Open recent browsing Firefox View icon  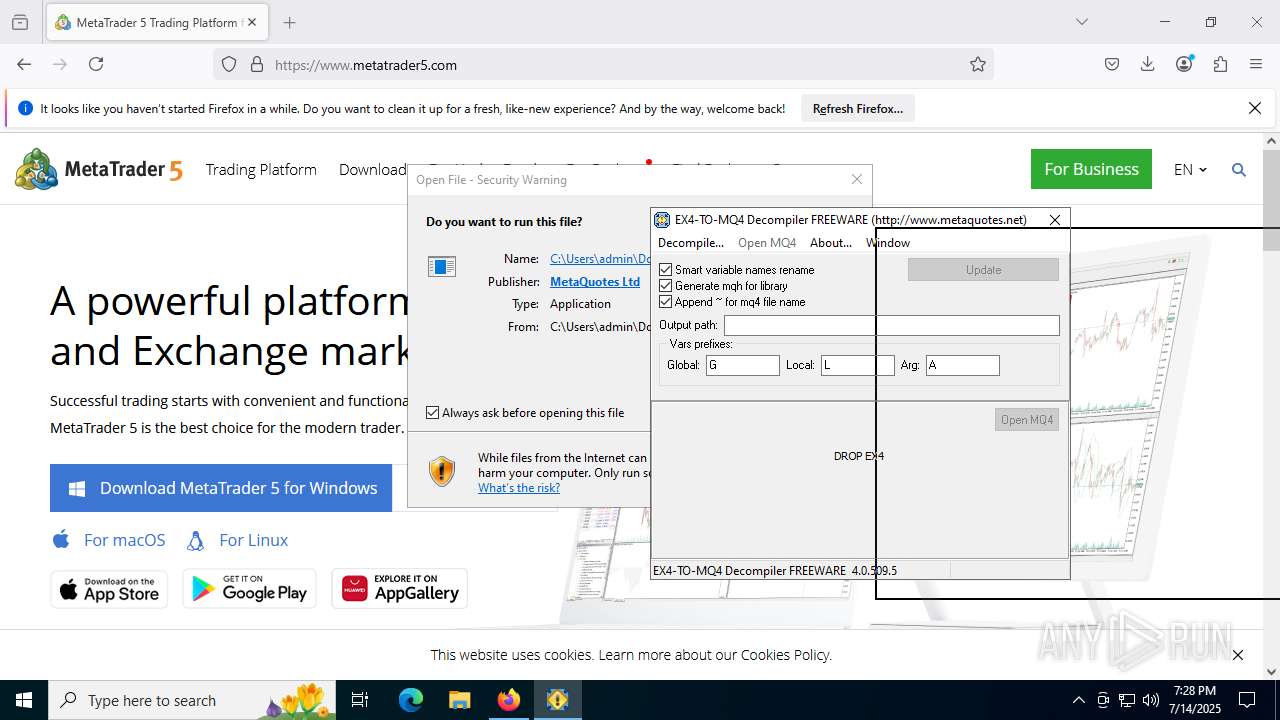tap(20, 22)
